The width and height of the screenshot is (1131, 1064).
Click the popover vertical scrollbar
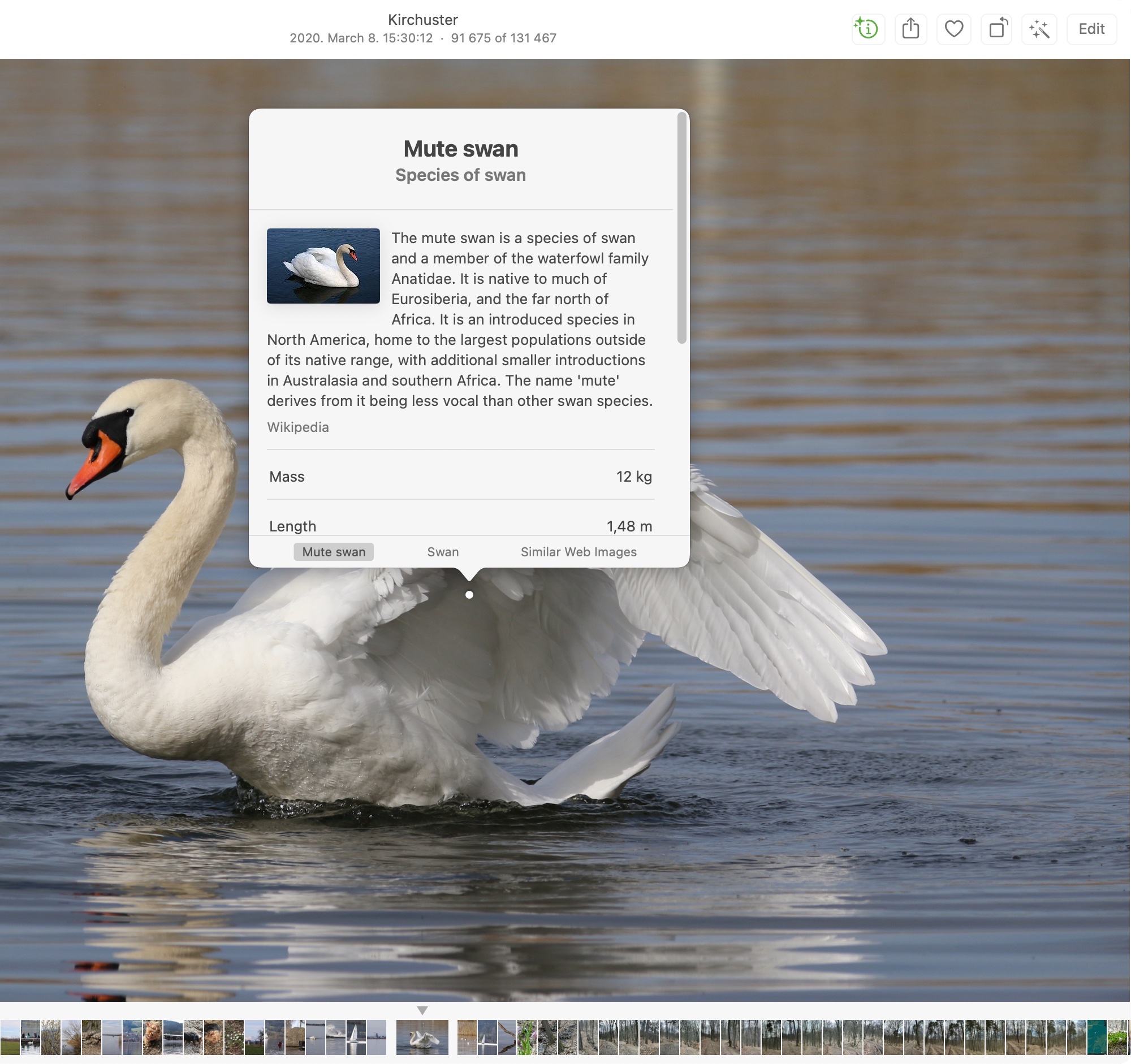point(682,227)
